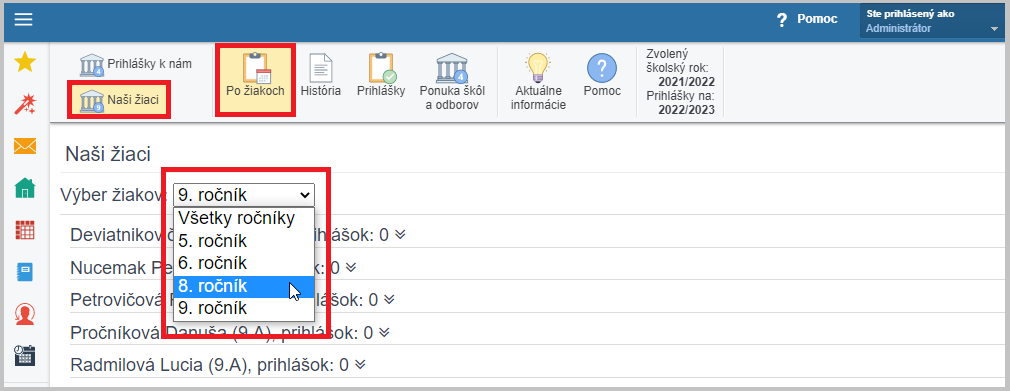Click the yellow star favorites icon

[24, 62]
